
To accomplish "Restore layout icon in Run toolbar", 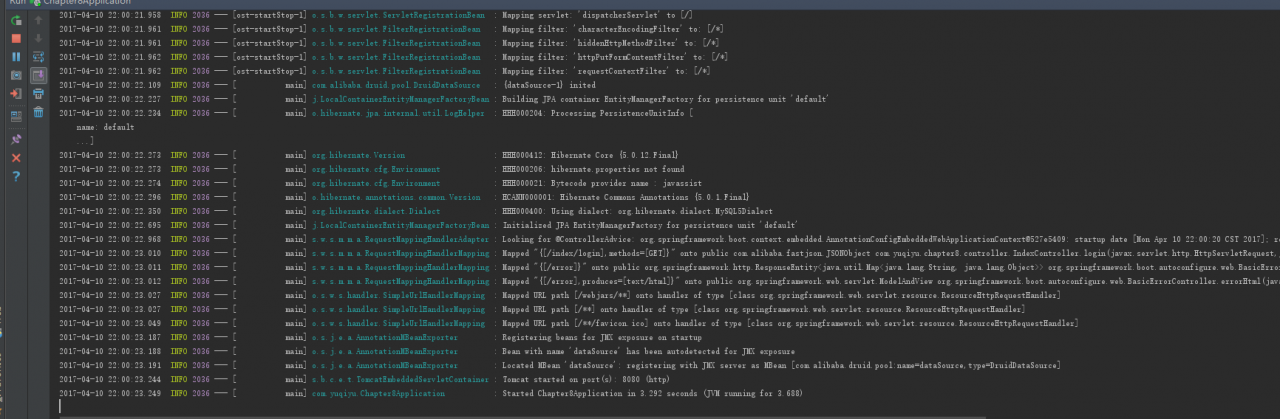I will (16, 116).
